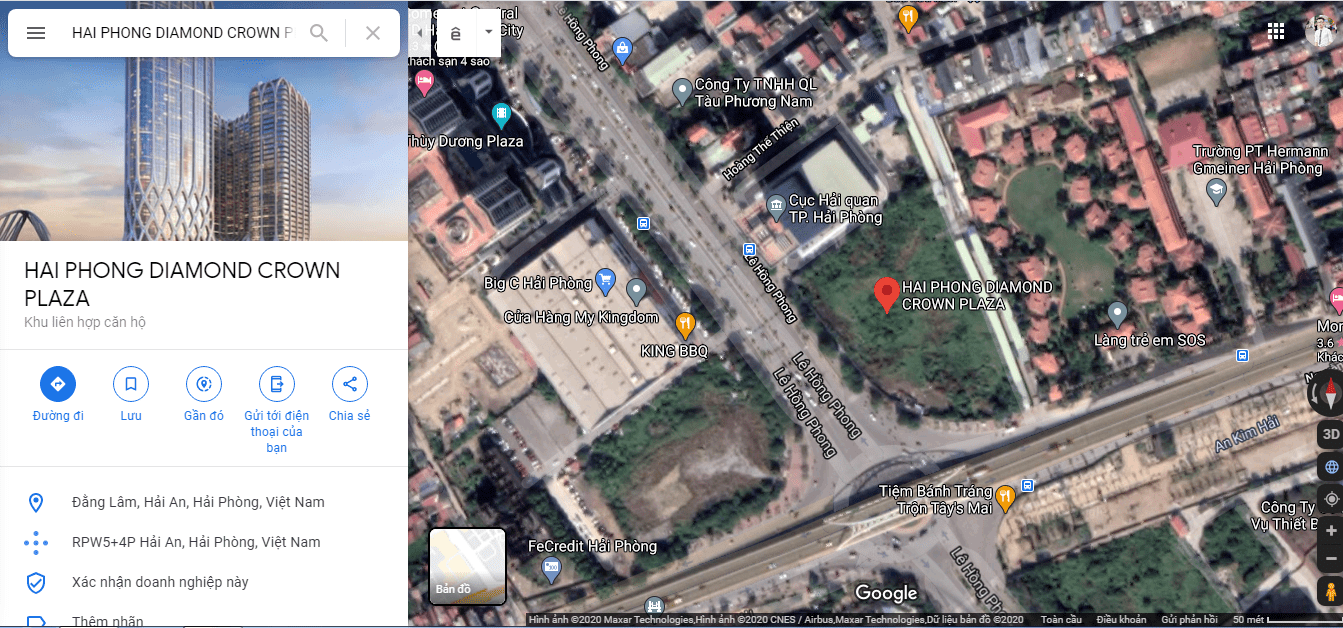Open the input tools dropdown arrow
Image resolution: width=1343 pixels, height=628 pixels.
pos(488,32)
